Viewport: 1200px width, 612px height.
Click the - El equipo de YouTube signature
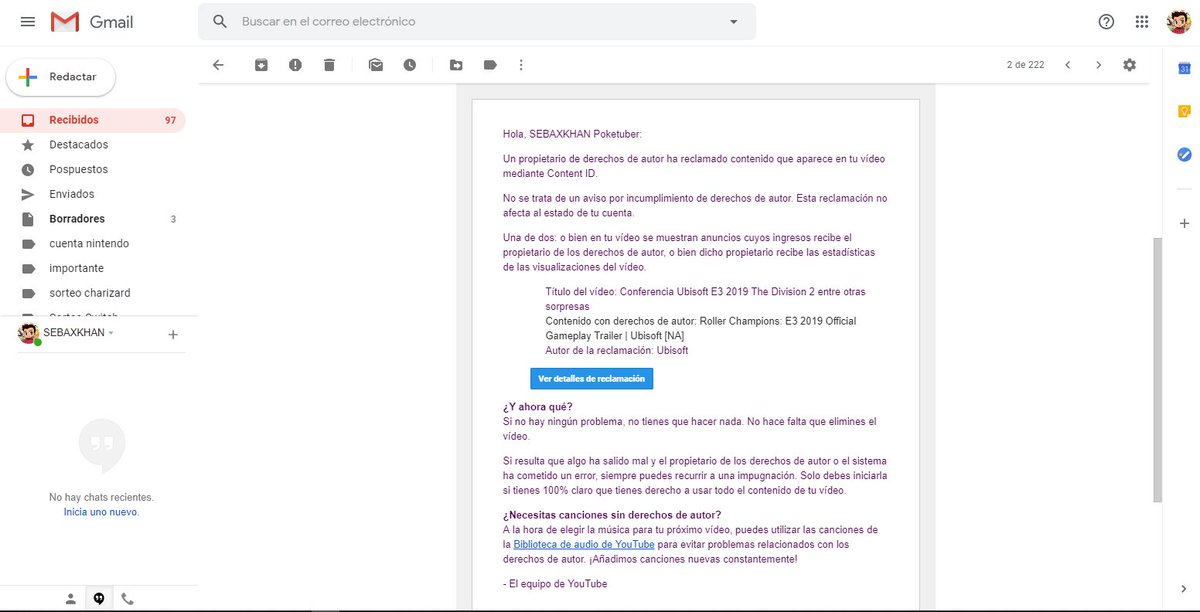pos(555,583)
